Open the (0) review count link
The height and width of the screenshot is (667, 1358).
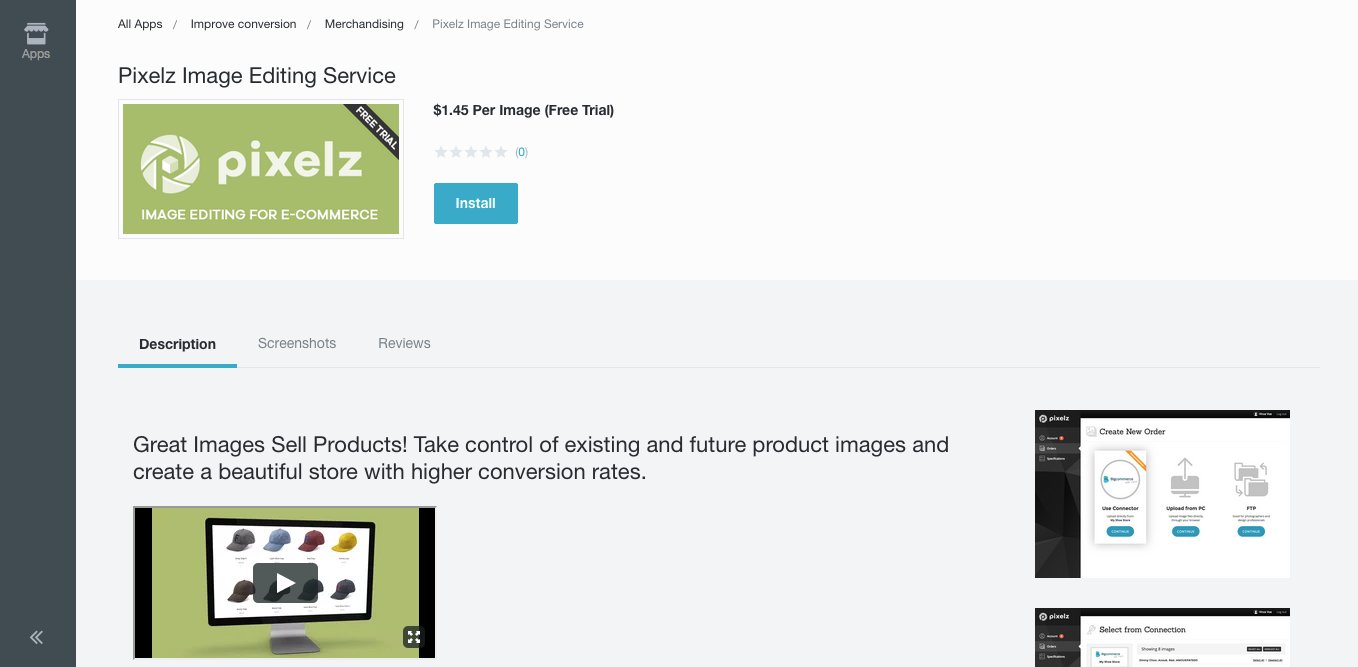click(521, 152)
